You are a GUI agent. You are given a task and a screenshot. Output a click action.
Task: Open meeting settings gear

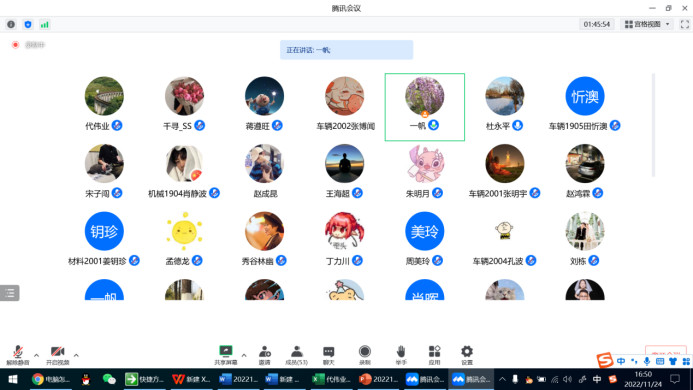(x=467, y=355)
